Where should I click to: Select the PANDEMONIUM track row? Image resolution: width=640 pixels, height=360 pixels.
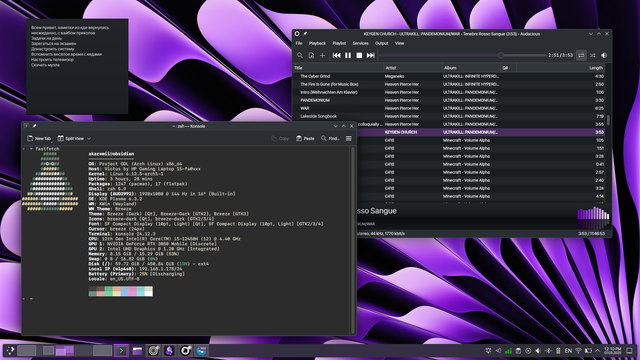tap(449, 100)
